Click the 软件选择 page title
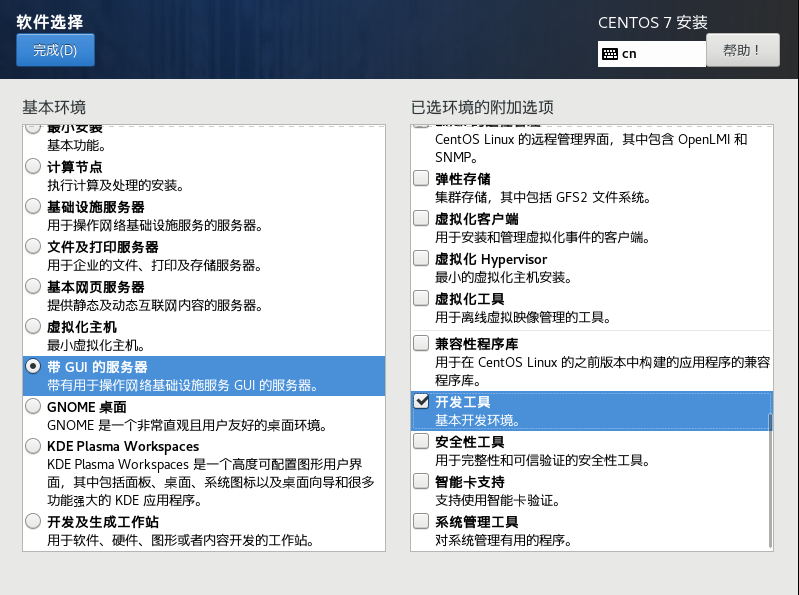The width and height of the screenshot is (799, 595). [49, 22]
